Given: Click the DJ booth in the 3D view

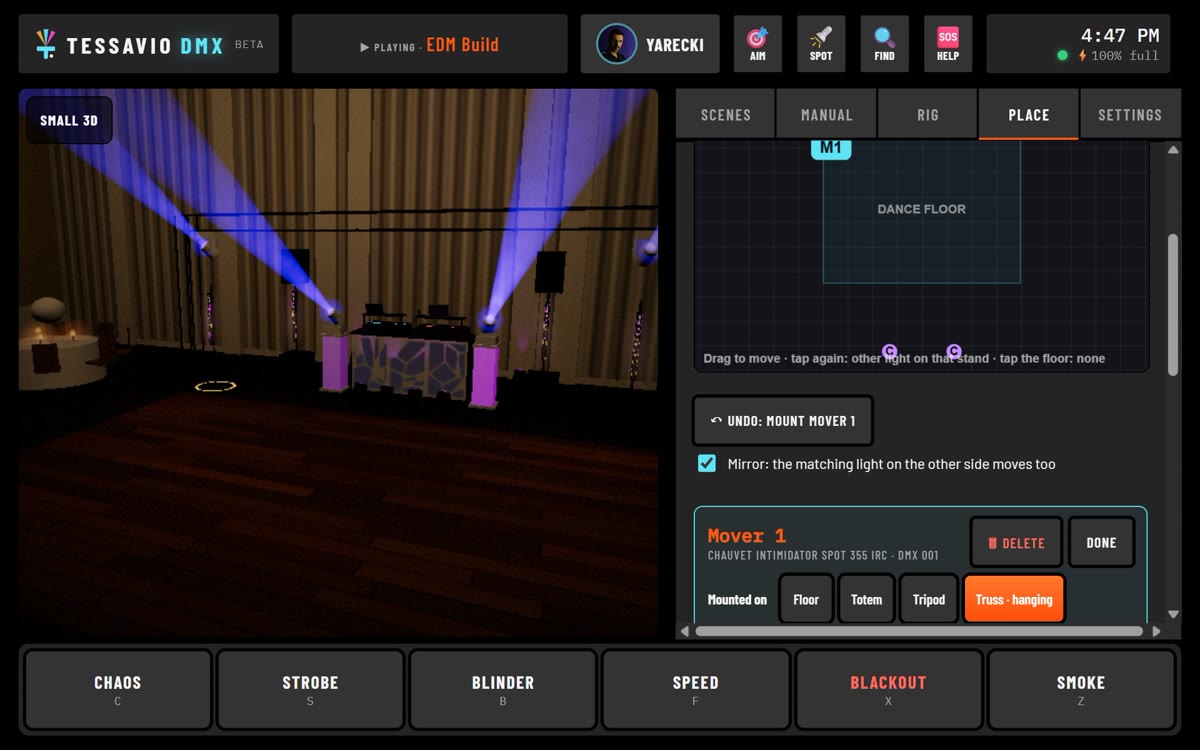Looking at the screenshot, I should tap(410, 360).
